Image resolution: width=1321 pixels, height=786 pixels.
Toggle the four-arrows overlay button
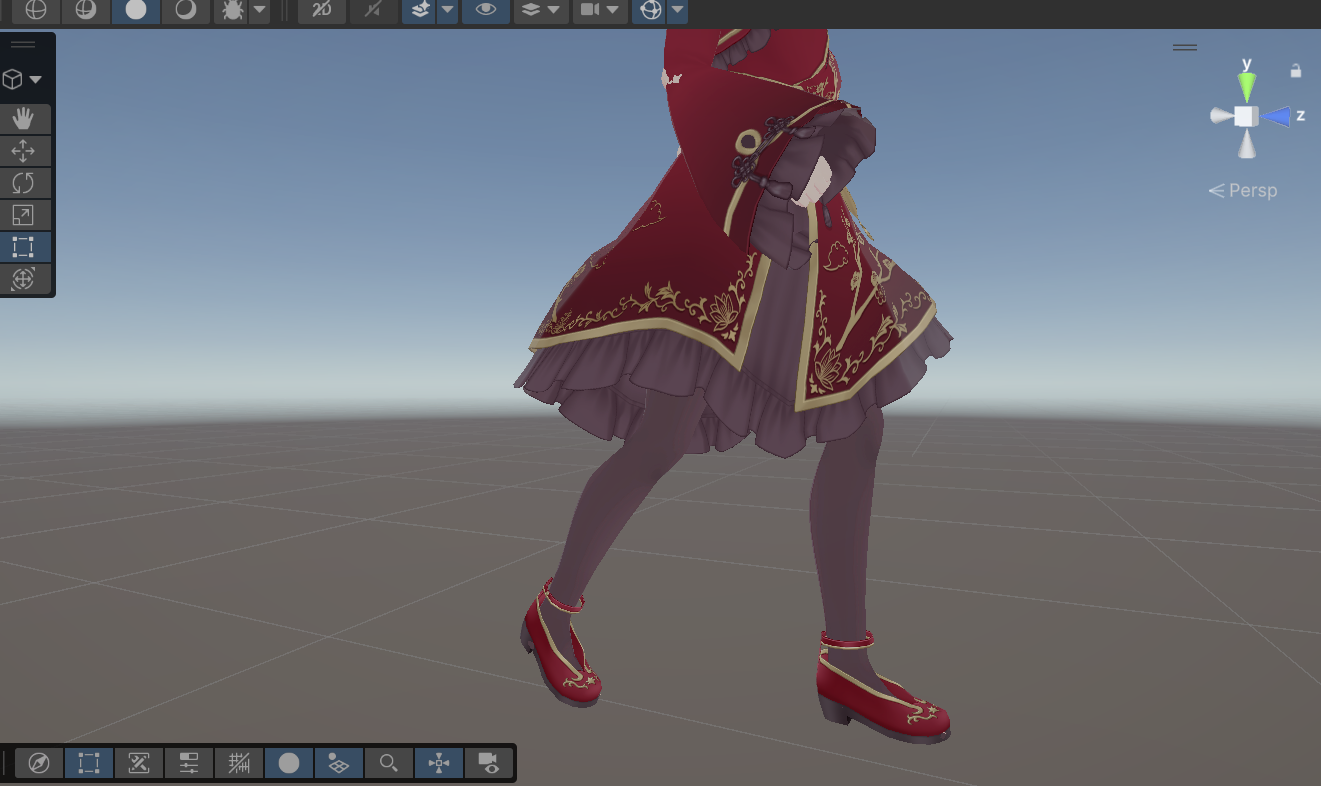pos(439,764)
